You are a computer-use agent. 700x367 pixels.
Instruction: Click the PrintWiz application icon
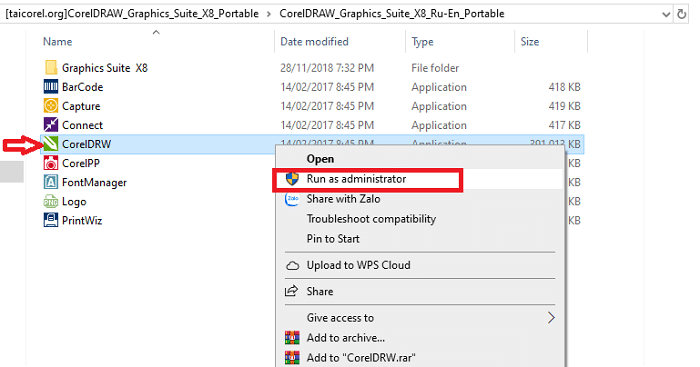click(50, 220)
